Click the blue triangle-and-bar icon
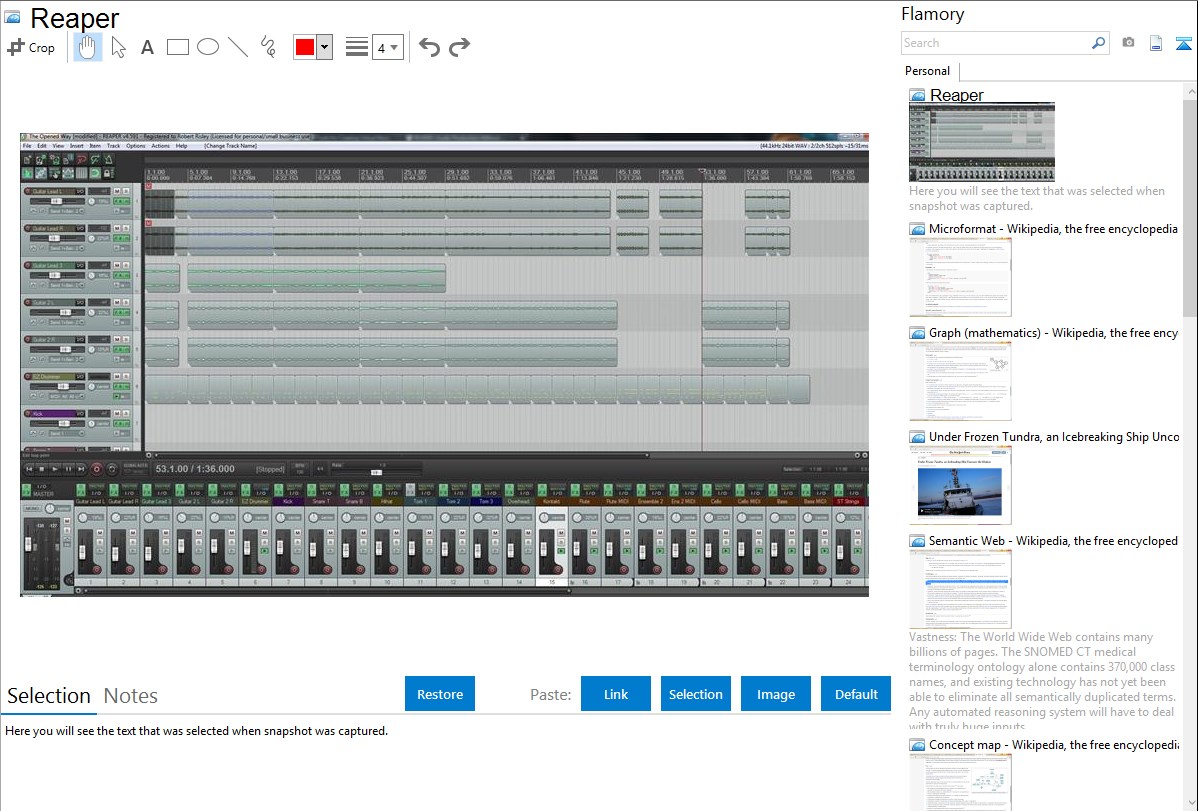 (1183, 44)
